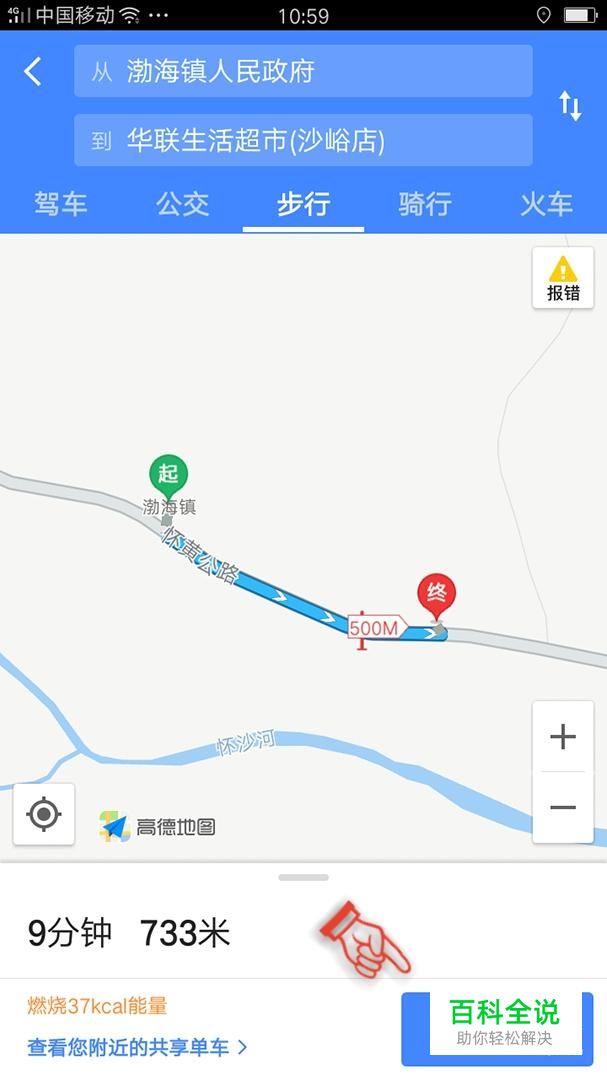Tap the 9分钟 733米 route summary
This screenshot has width=607, height=1080.
[129, 933]
